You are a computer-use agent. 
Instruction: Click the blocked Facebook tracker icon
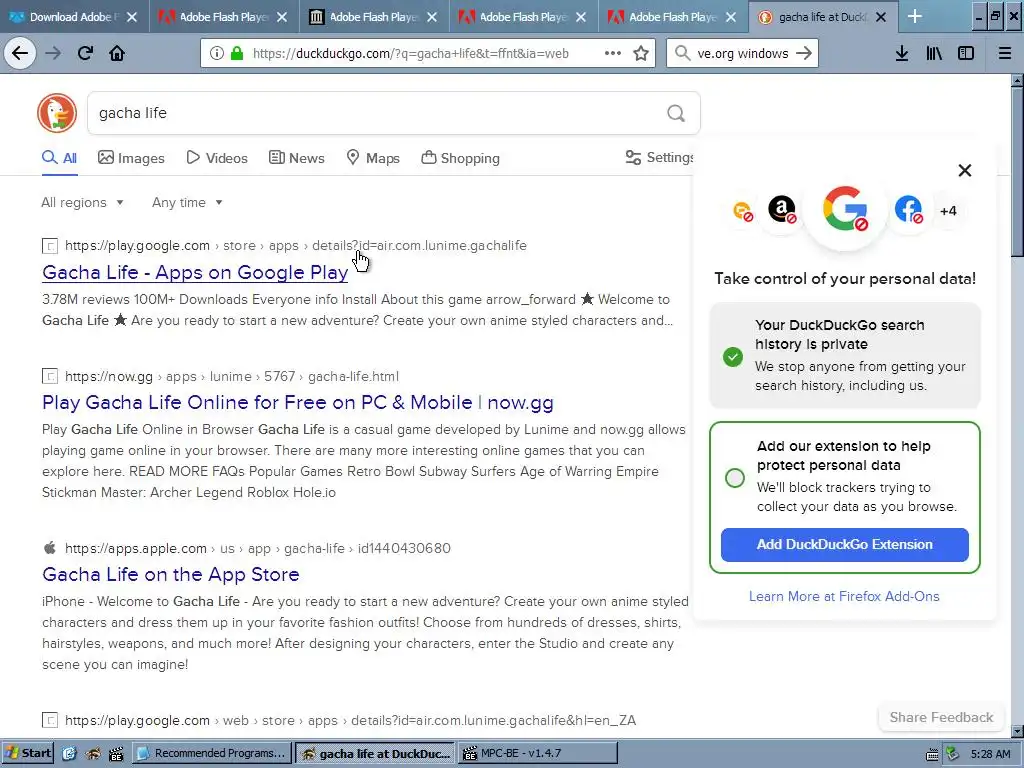coord(908,210)
